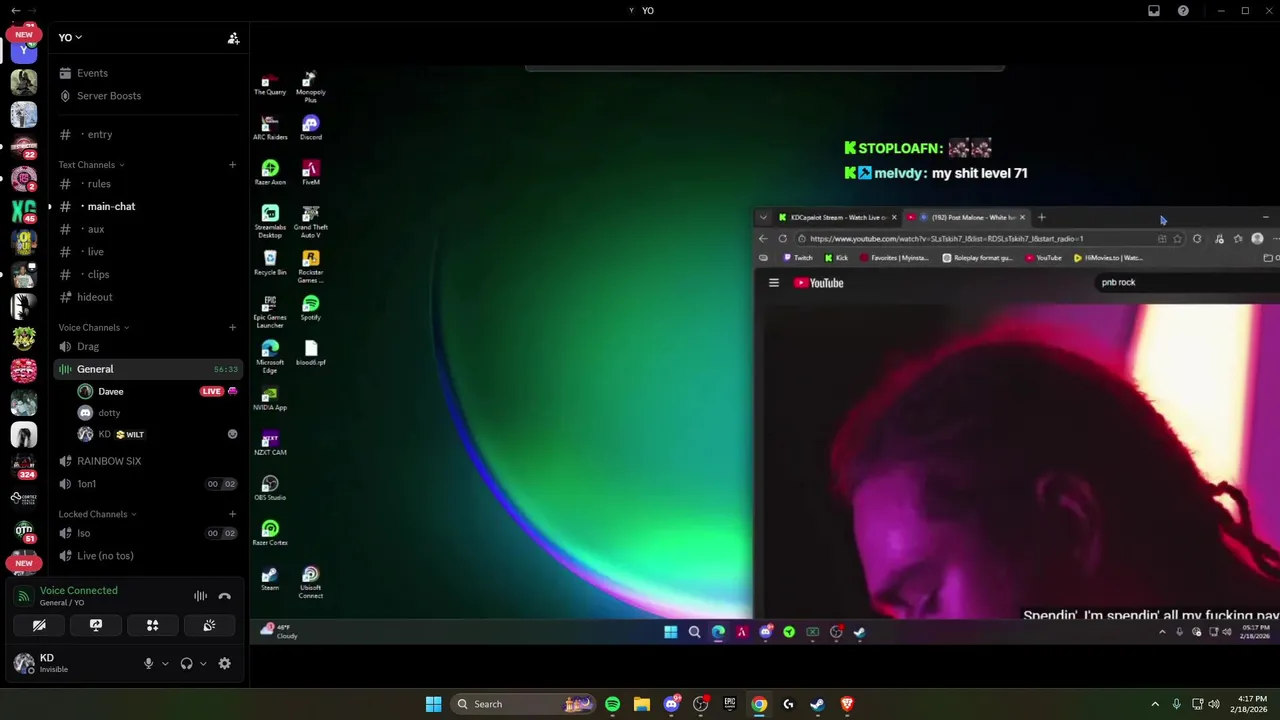Open Spotify from the Windows taskbar
The height and width of the screenshot is (720, 1280).
tap(612, 704)
